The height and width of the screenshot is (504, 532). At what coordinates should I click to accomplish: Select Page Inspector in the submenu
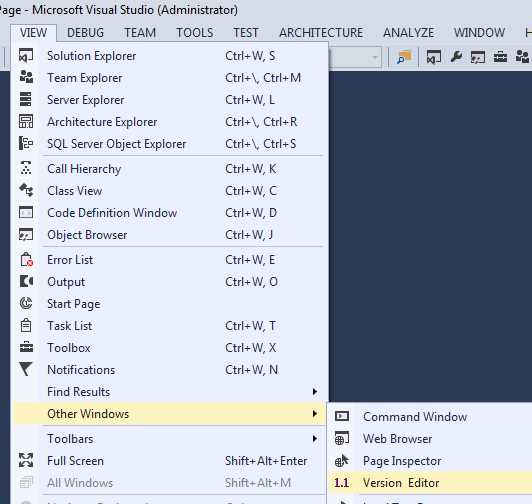[x=430, y=461]
